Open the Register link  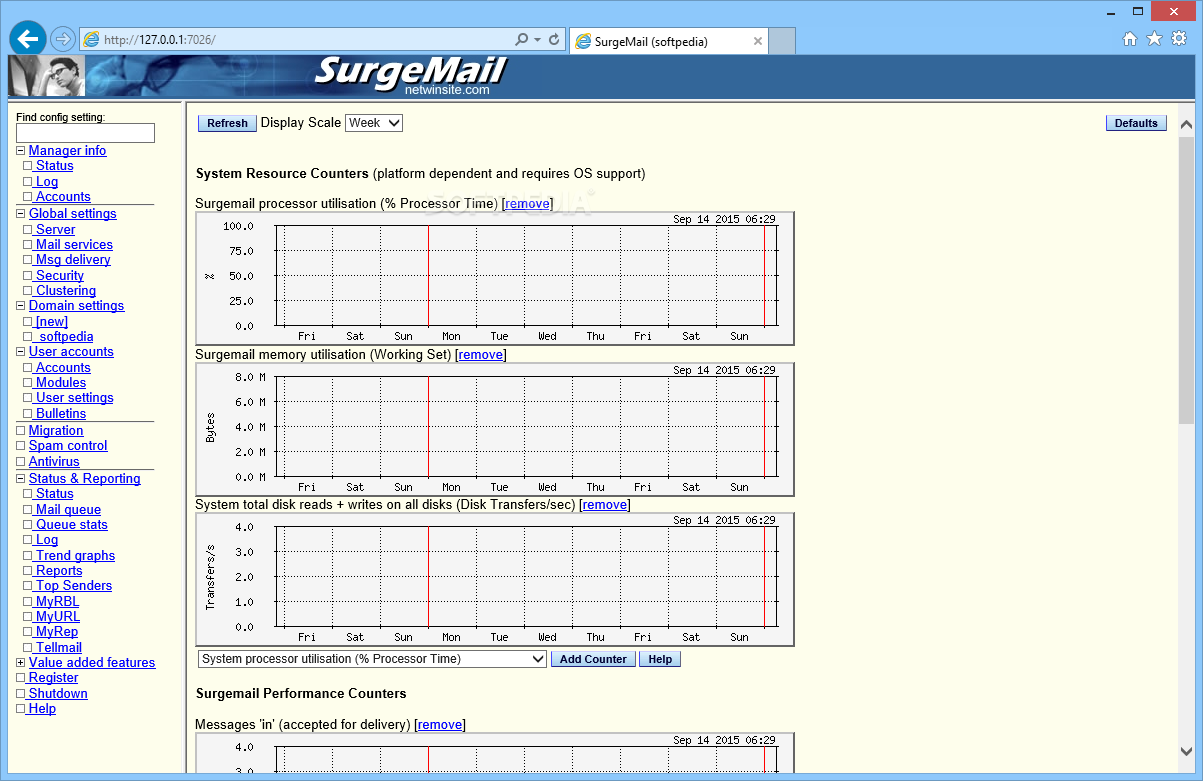(54, 678)
